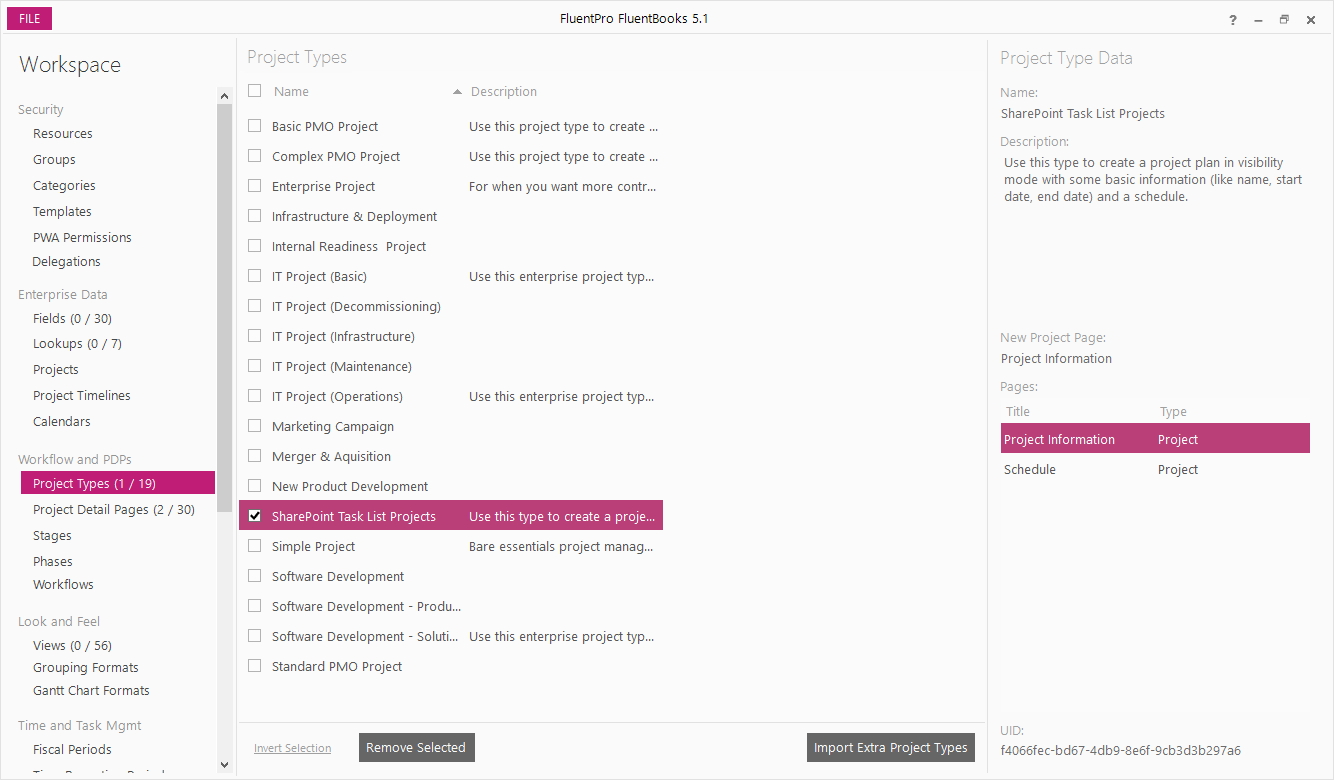Click the Name column sort arrow
This screenshot has height=780, width=1334.
click(457, 92)
